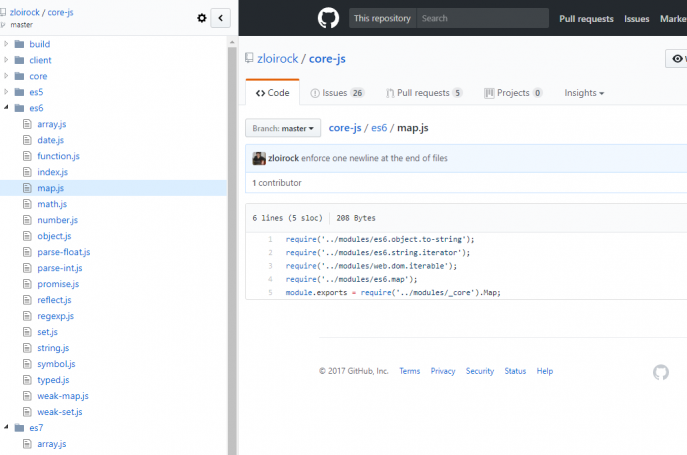
Task: Open weak-map.js in the tree
Action: tap(63, 396)
